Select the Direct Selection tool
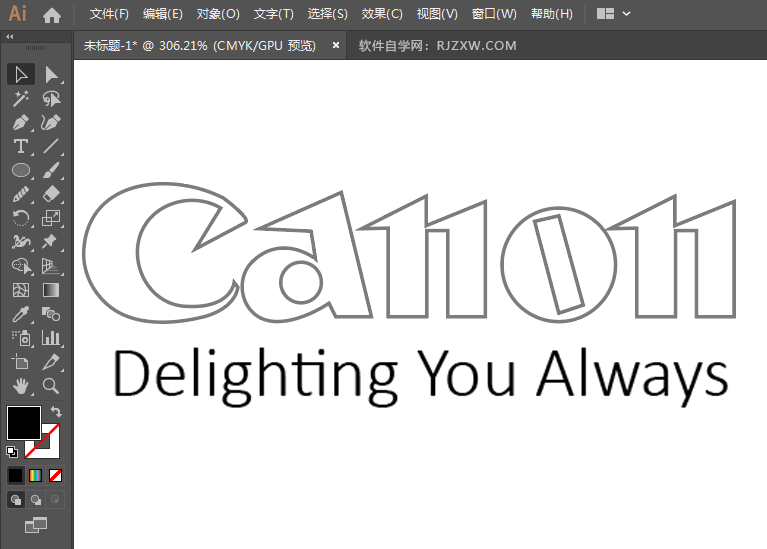Image resolution: width=767 pixels, height=549 pixels. click(51, 75)
